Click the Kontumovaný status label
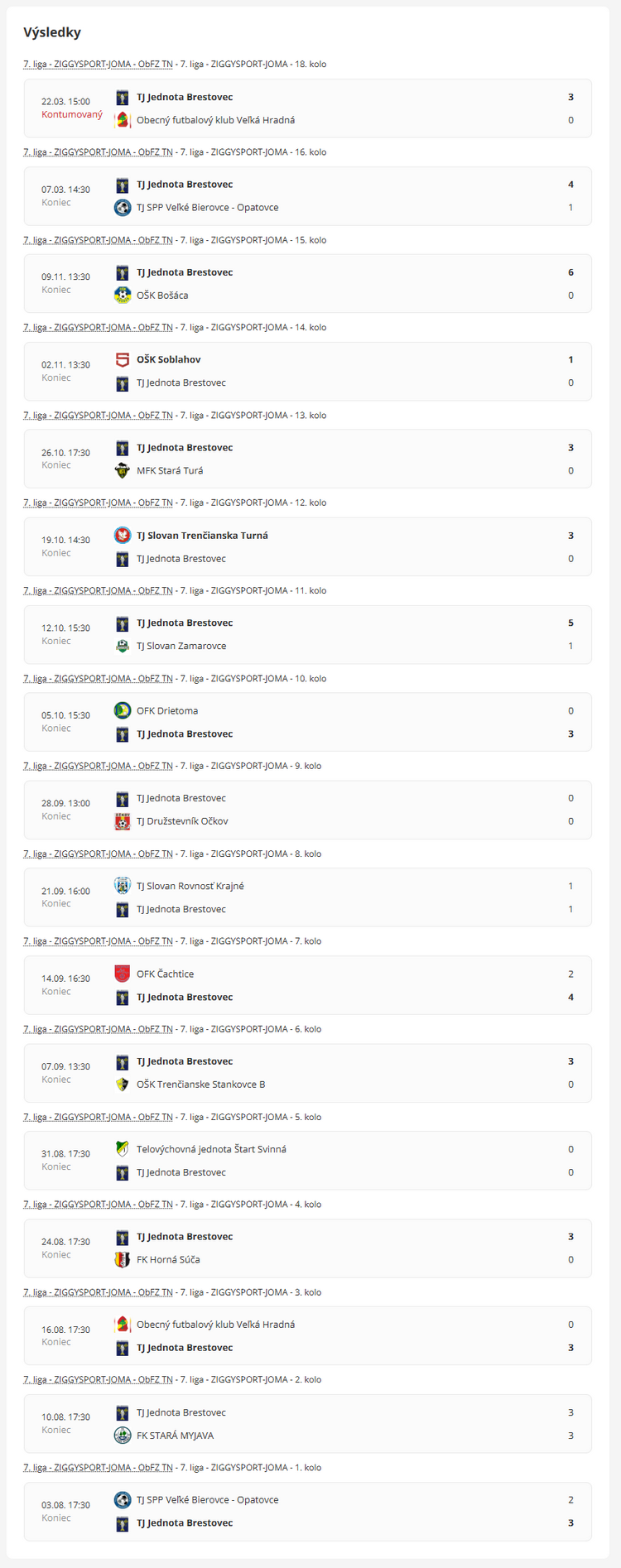Image resolution: width=621 pixels, height=1568 pixels. click(x=72, y=114)
